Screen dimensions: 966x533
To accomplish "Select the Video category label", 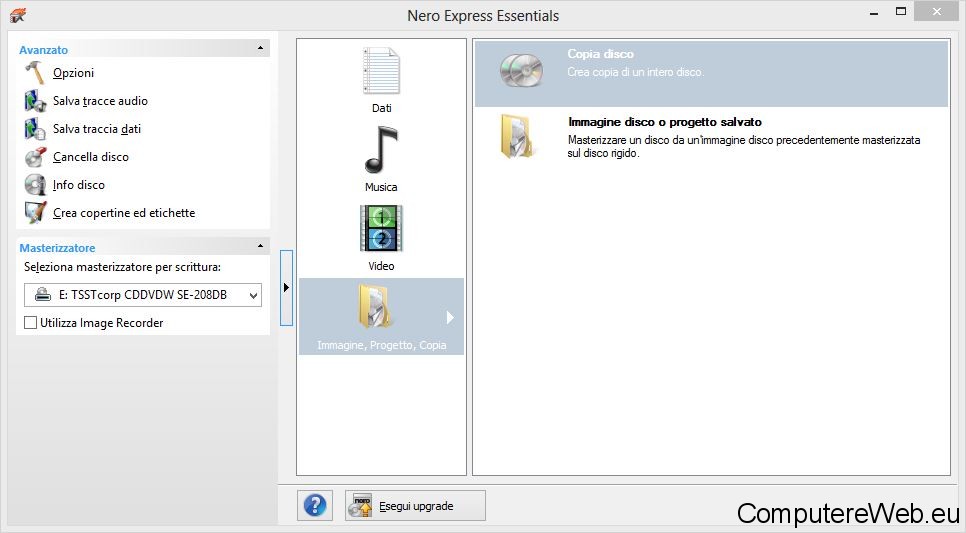I will (381, 266).
